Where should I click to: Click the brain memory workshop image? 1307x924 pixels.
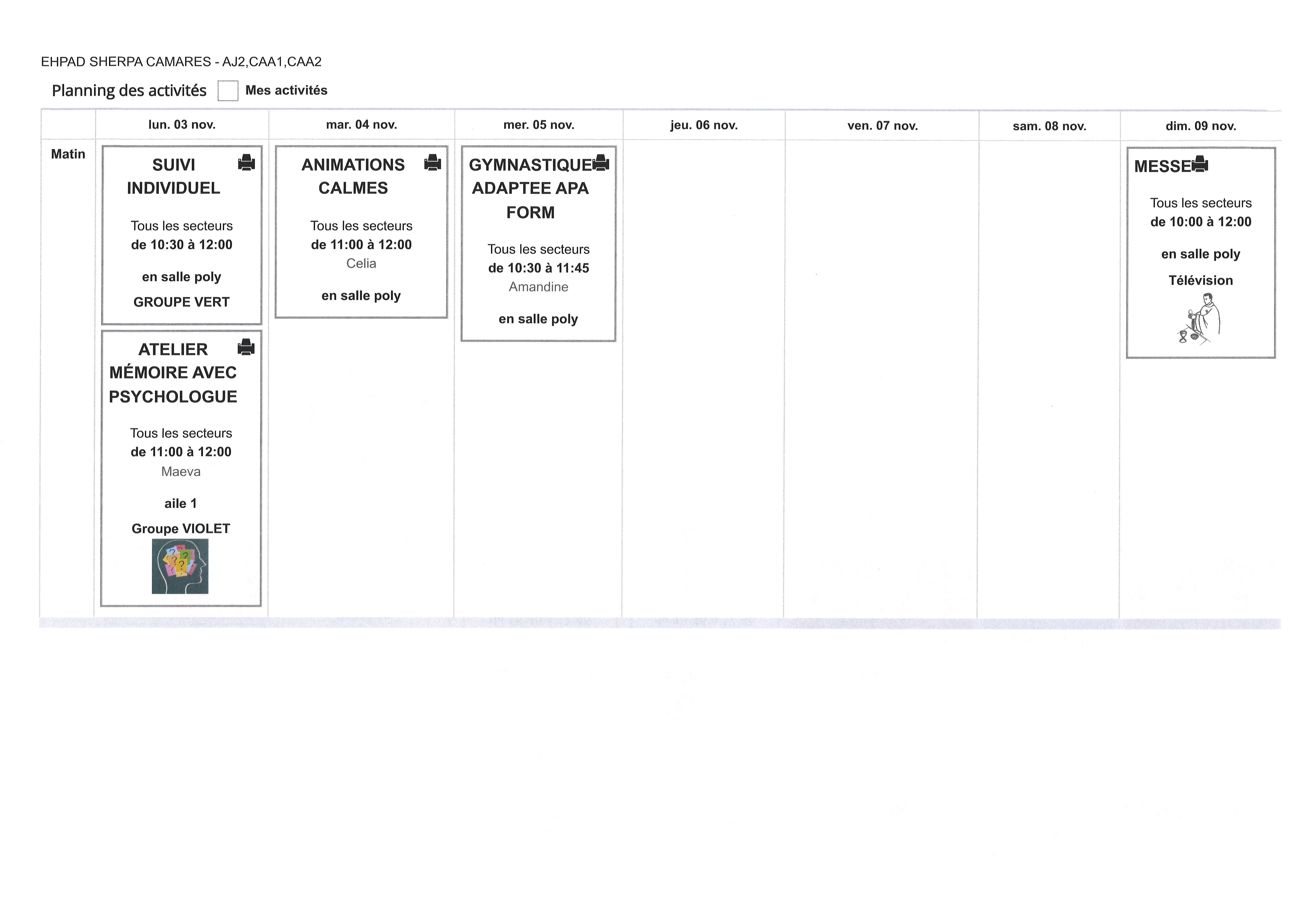coord(180,566)
